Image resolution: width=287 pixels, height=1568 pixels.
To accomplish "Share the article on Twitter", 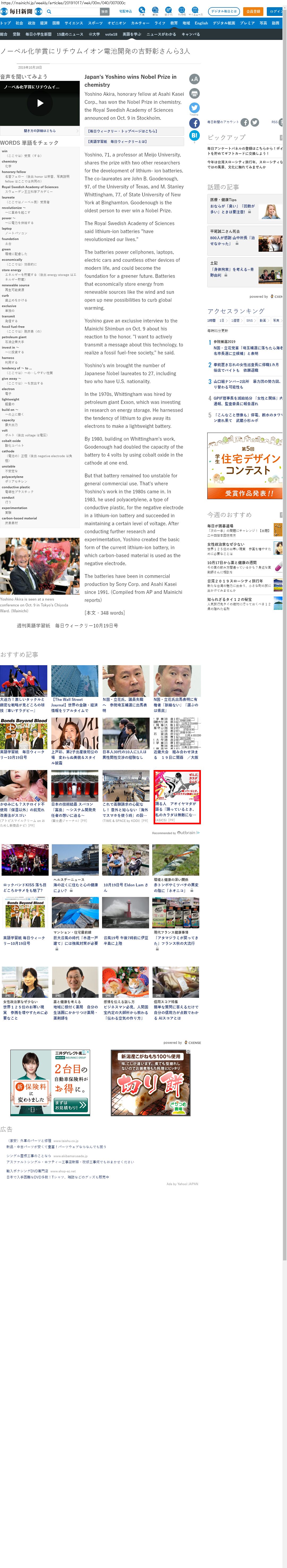I will [x=194, y=108].
